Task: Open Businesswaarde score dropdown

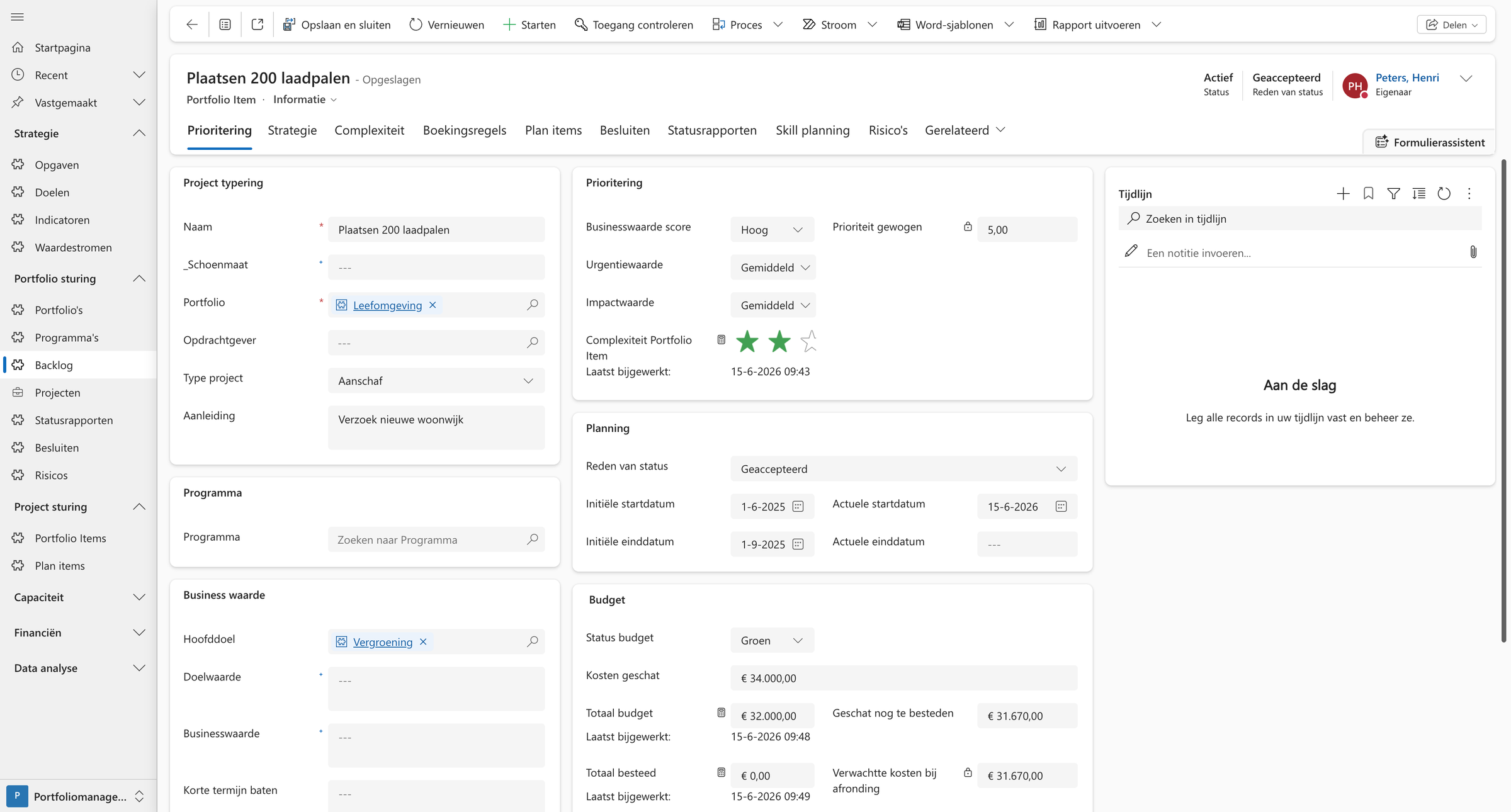Action: pos(772,230)
